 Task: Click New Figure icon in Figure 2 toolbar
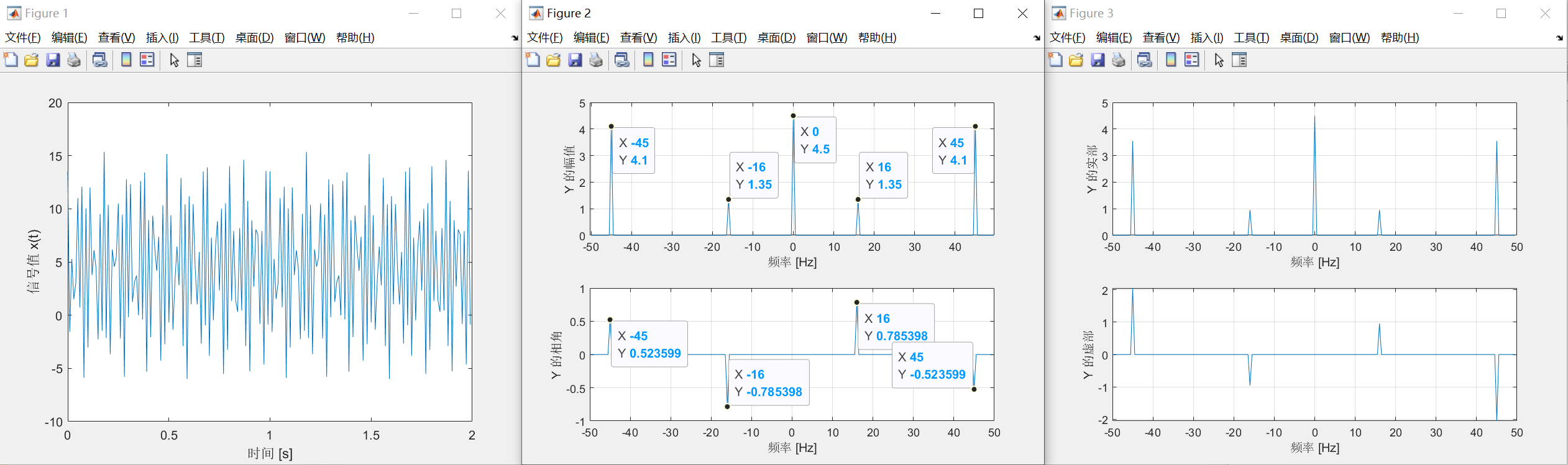tap(533, 60)
